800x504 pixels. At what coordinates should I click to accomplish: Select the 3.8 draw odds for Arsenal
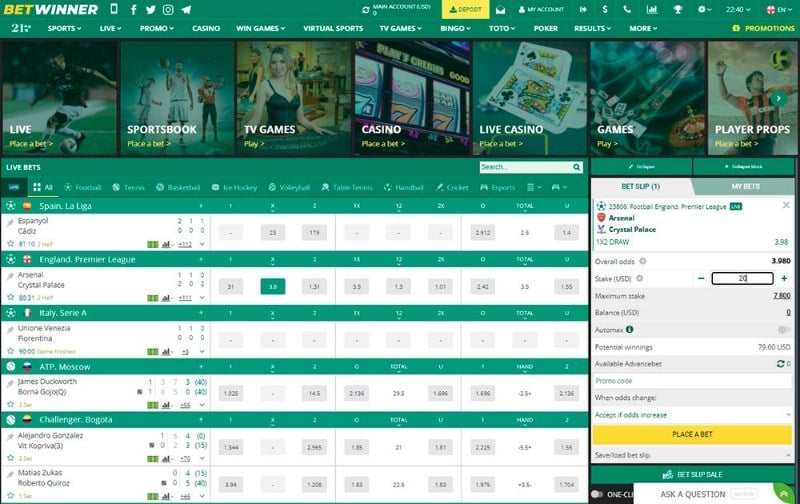coord(272,286)
